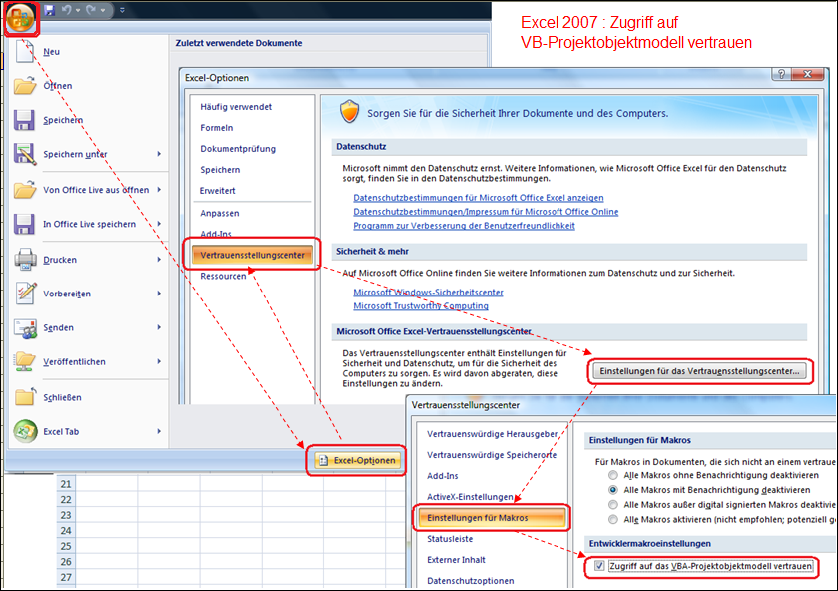Open Programm zur Verbesserung der Benutzerfreundlichkeit link
Viewport: 838px width, 591px height.
click(x=463, y=225)
